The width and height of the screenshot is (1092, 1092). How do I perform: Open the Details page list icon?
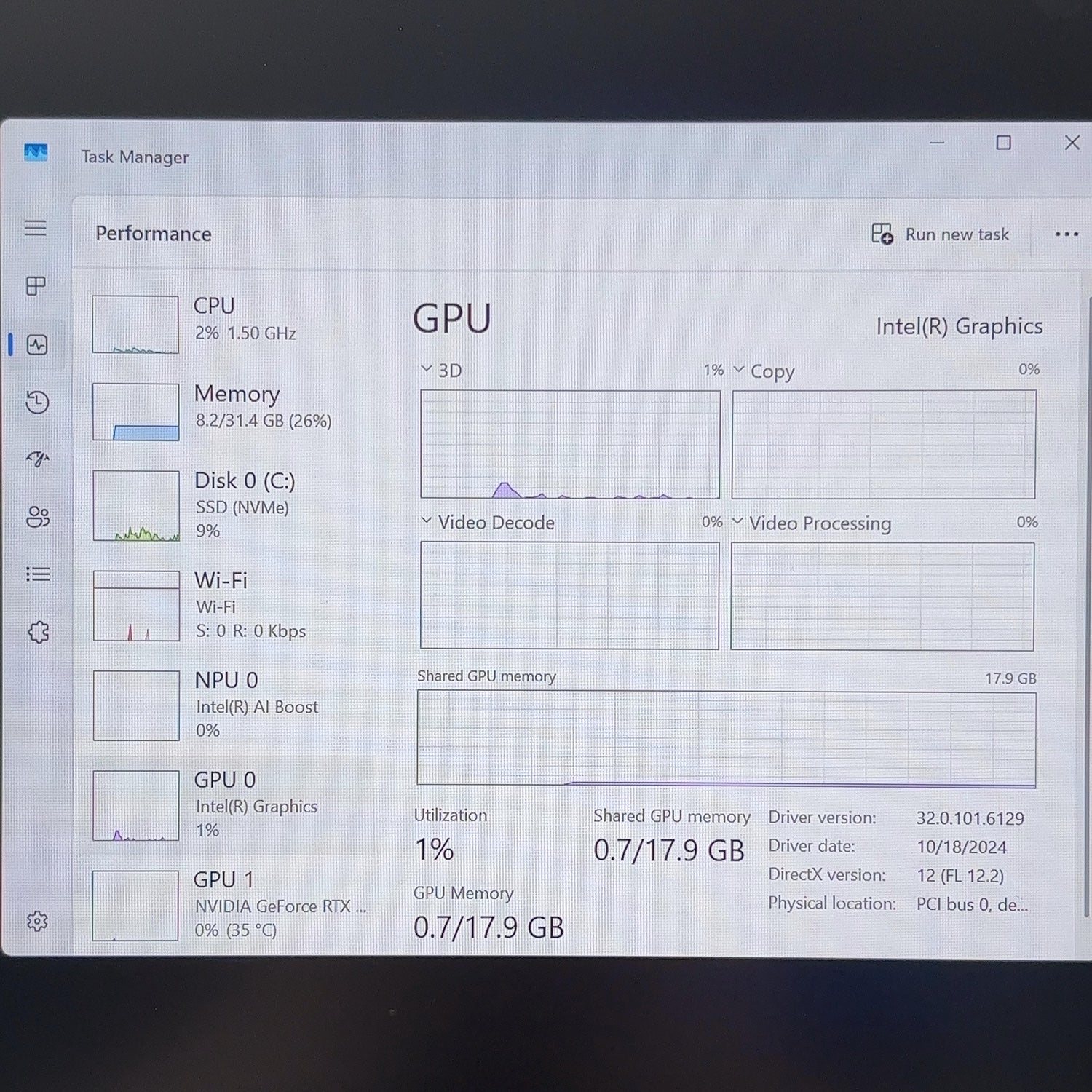pyautogui.click(x=38, y=574)
